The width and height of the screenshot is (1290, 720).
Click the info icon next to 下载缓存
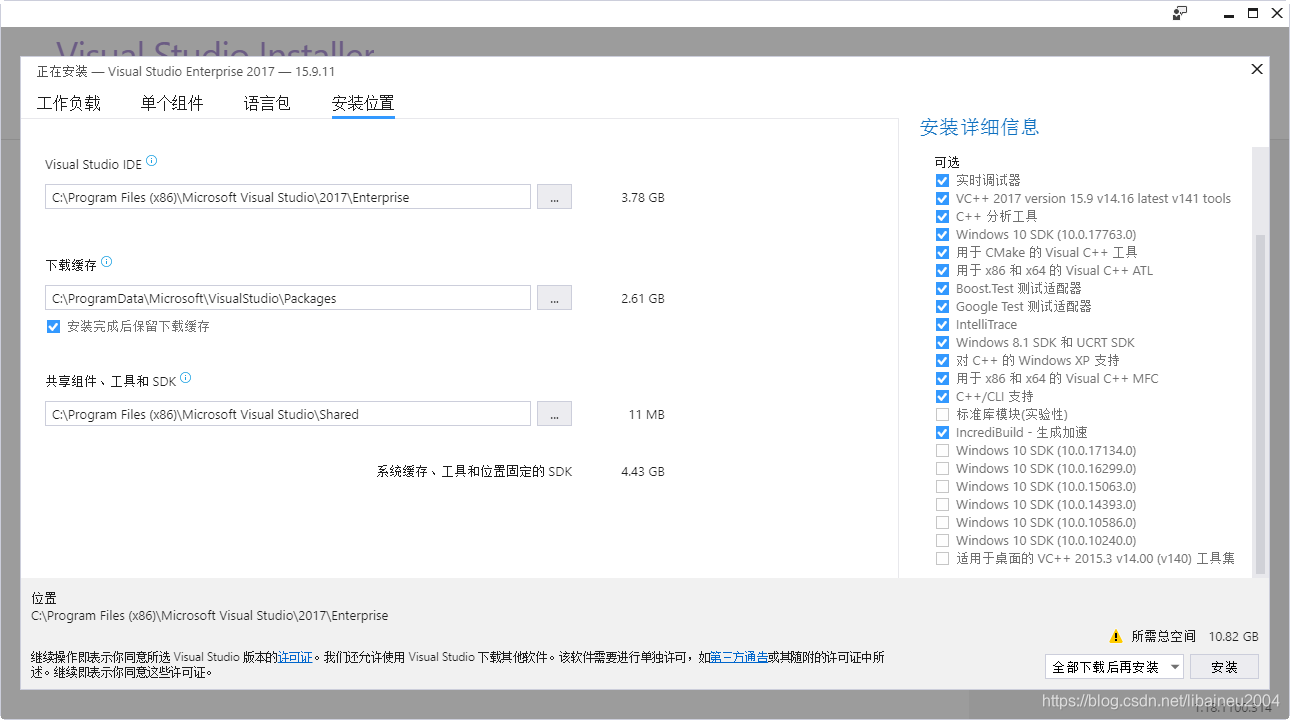coord(107,262)
